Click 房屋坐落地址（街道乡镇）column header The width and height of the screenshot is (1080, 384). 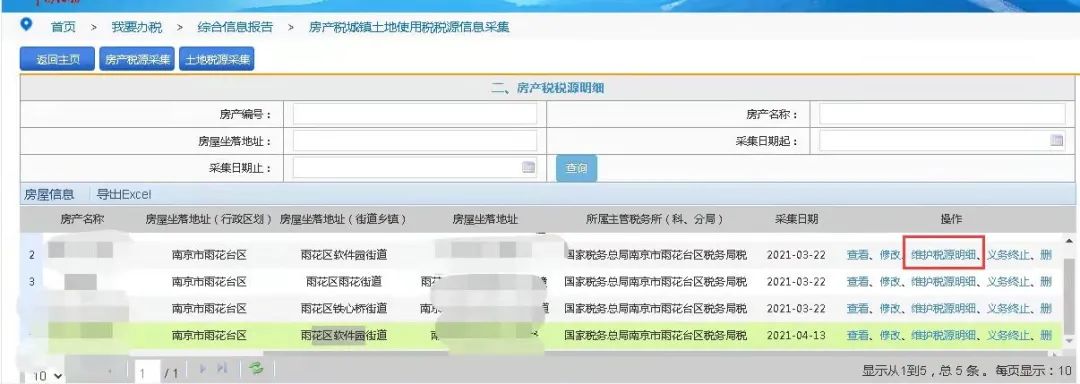point(343,220)
